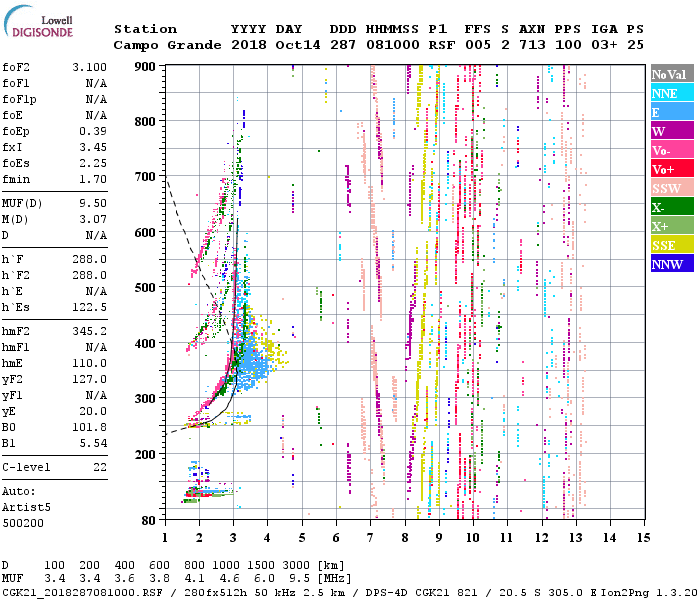This screenshot has width=700, height=600.
Task: Select the NNW blue legend swatch
Action: pos(672,263)
